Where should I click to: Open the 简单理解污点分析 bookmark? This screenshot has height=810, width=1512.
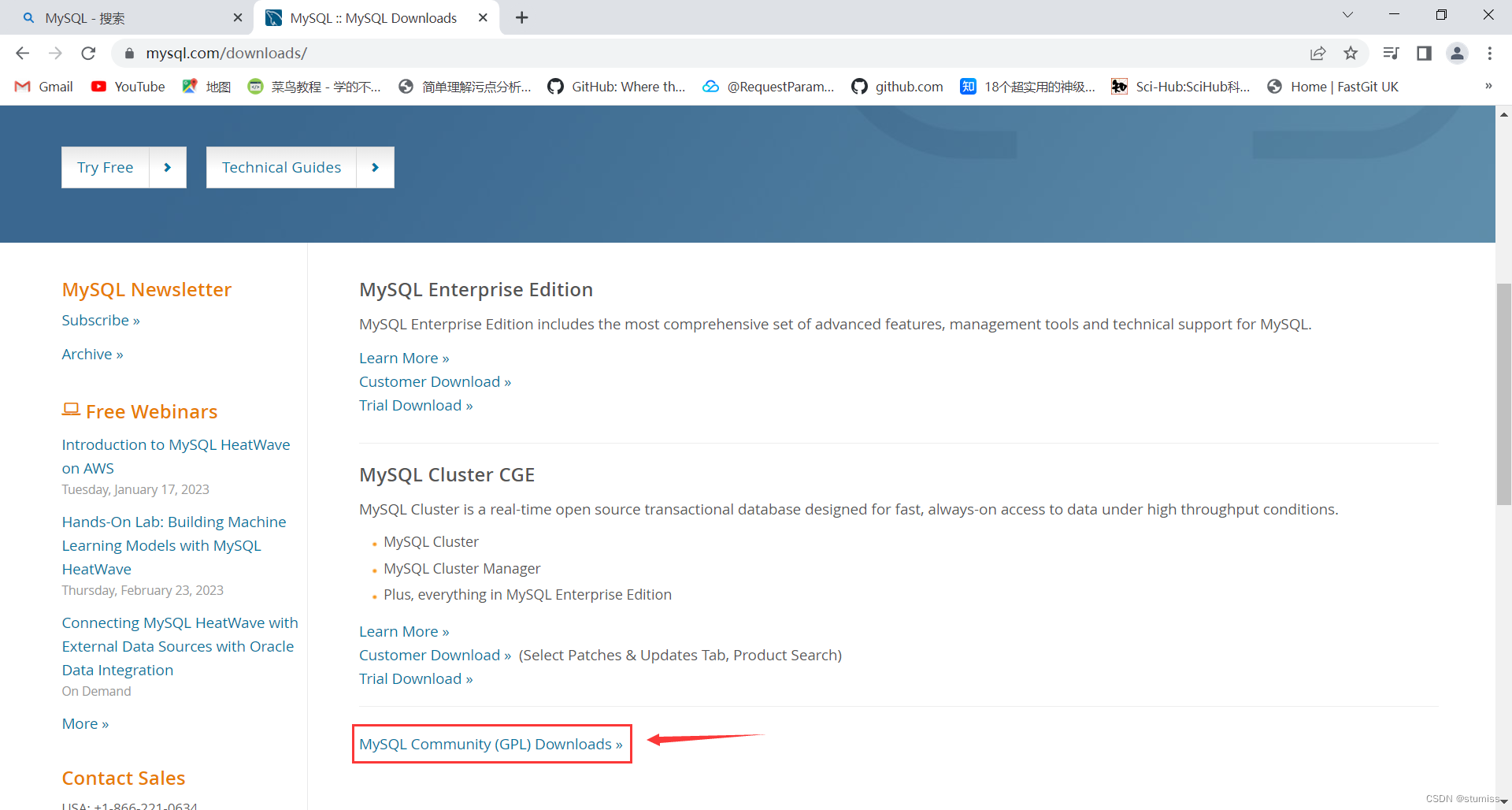tap(465, 87)
